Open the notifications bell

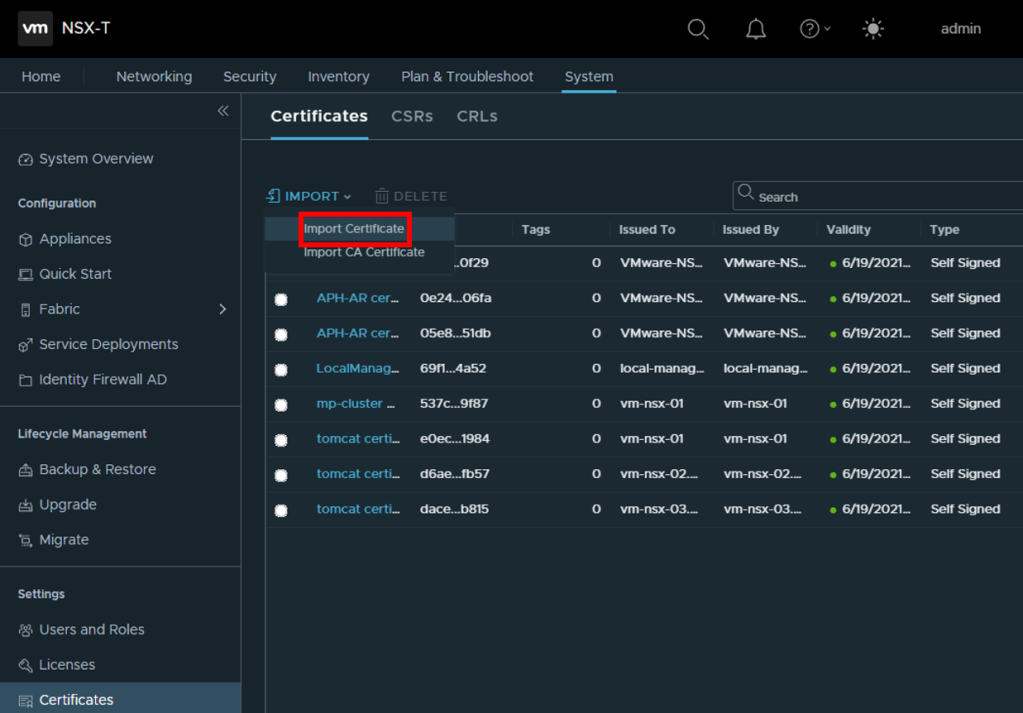click(756, 29)
